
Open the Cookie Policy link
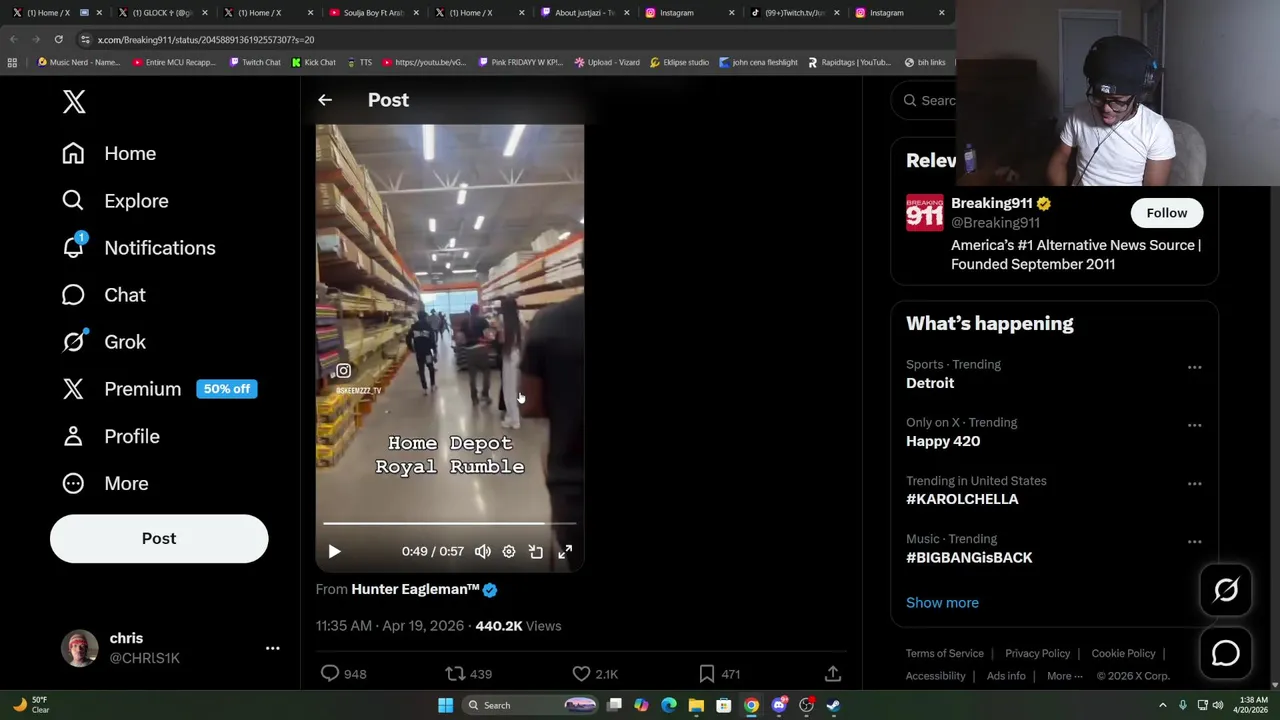pyautogui.click(x=1123, y=653)
